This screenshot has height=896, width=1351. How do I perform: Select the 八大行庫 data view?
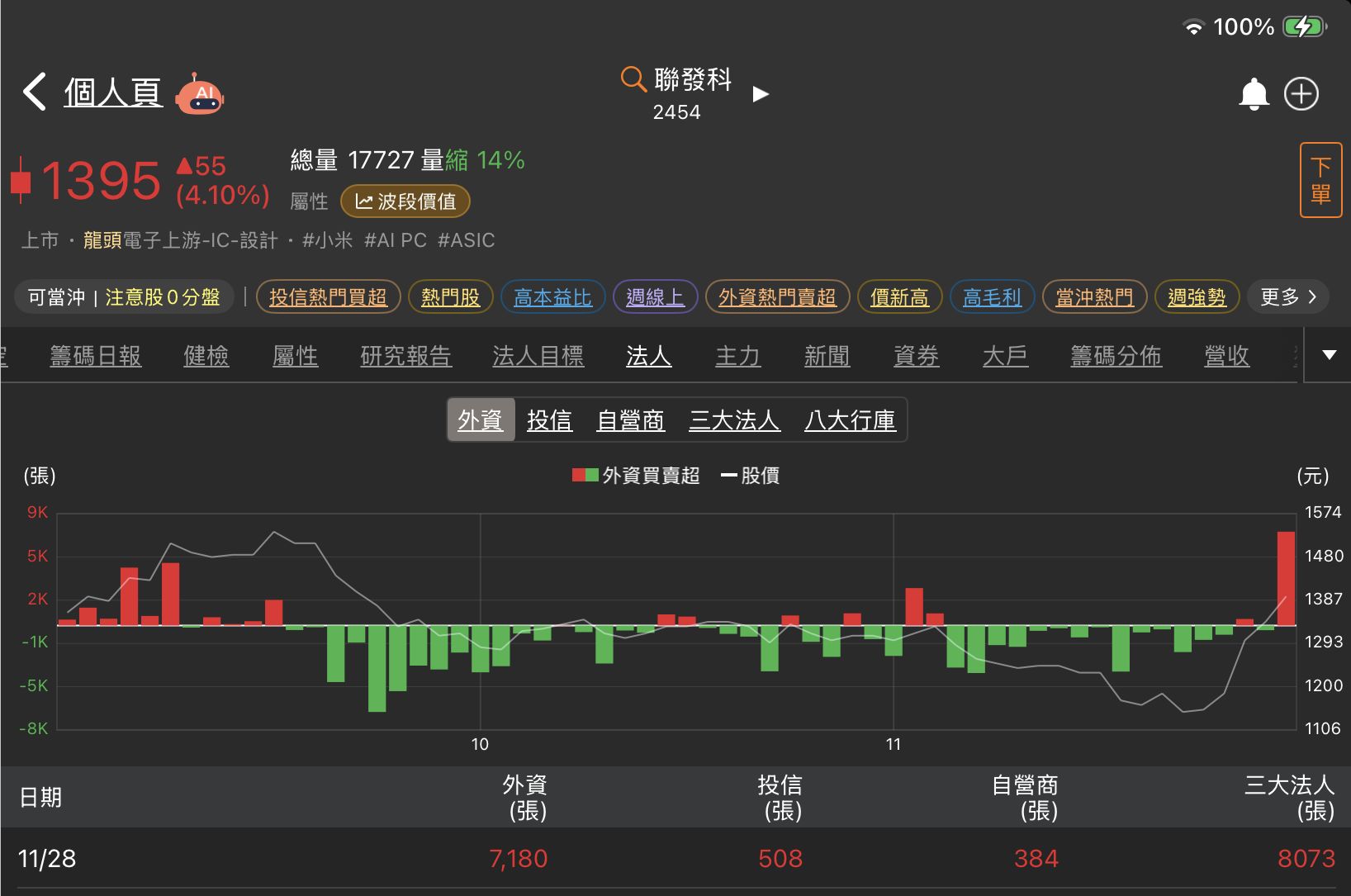pyautogui.click(x=850, y=420)
